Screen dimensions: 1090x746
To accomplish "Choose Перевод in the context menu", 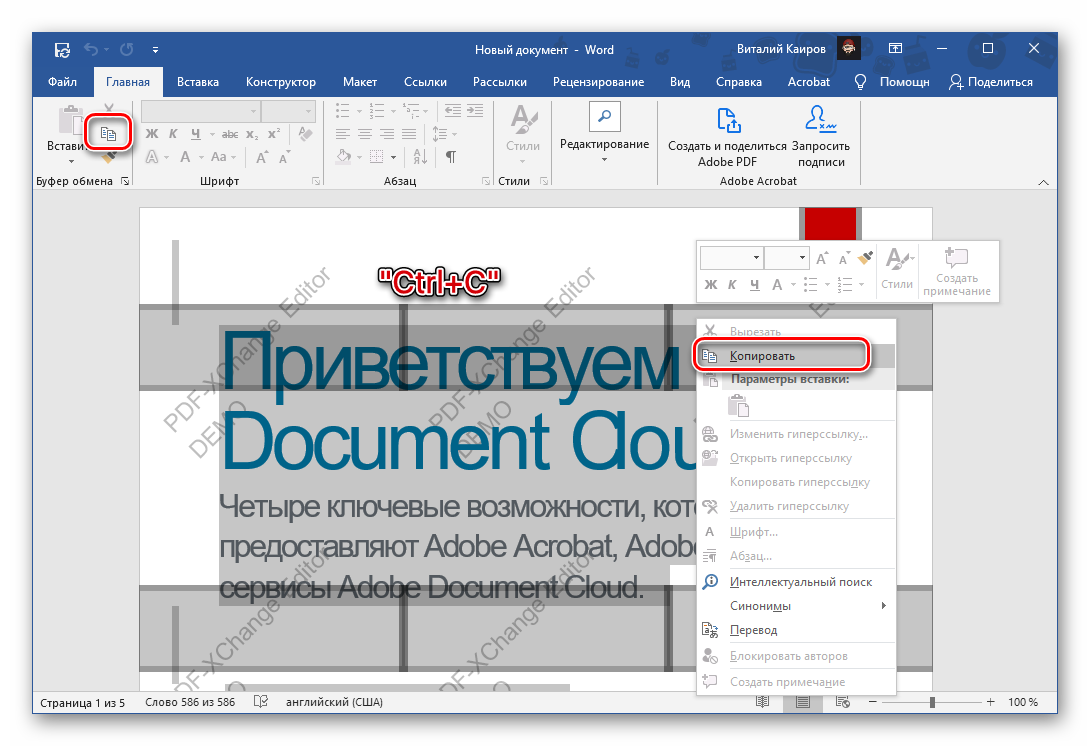I will click(x=796, y=630).
